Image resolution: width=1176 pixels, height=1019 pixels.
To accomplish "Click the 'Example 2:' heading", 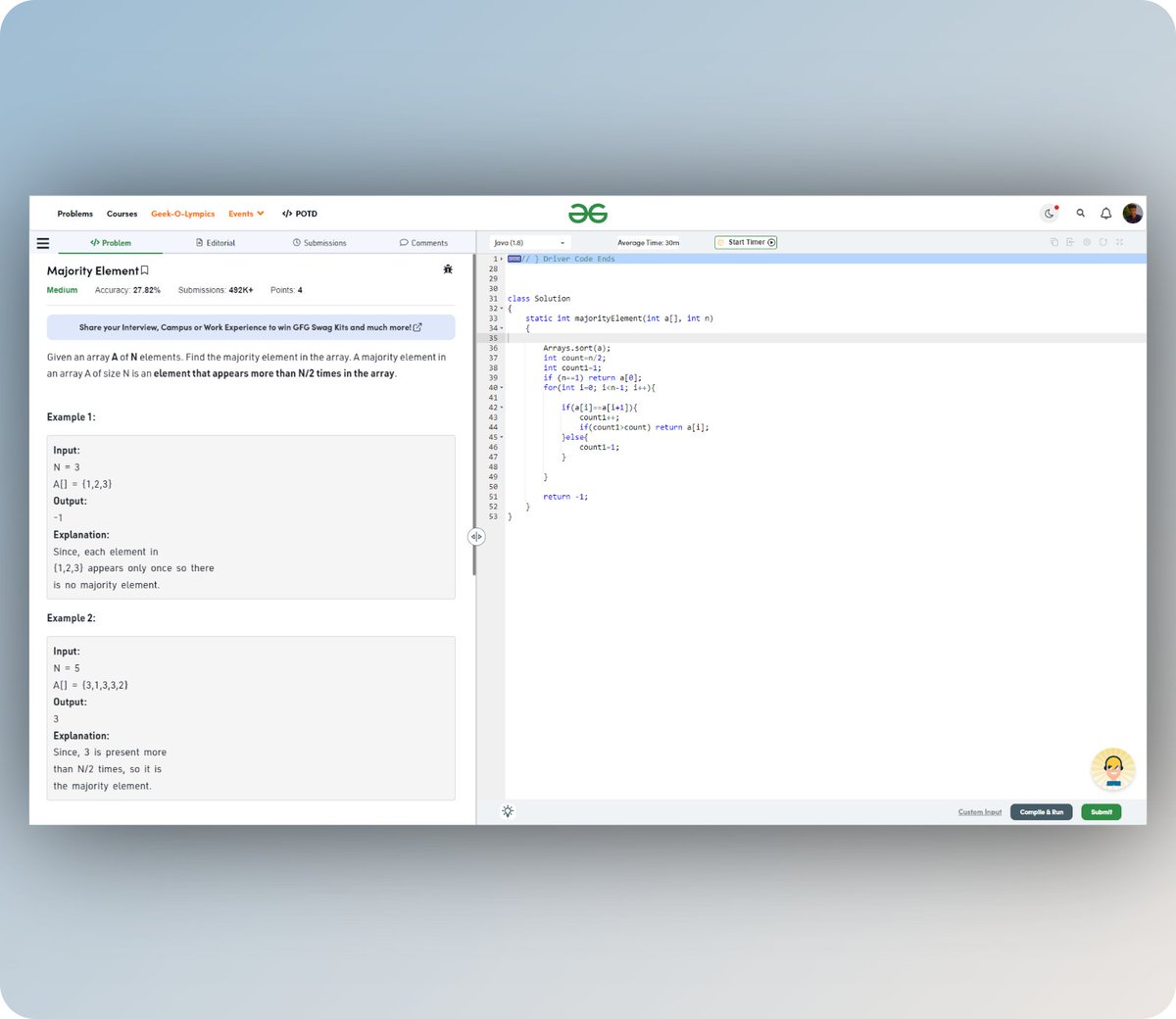I will [x=72, y=618].
